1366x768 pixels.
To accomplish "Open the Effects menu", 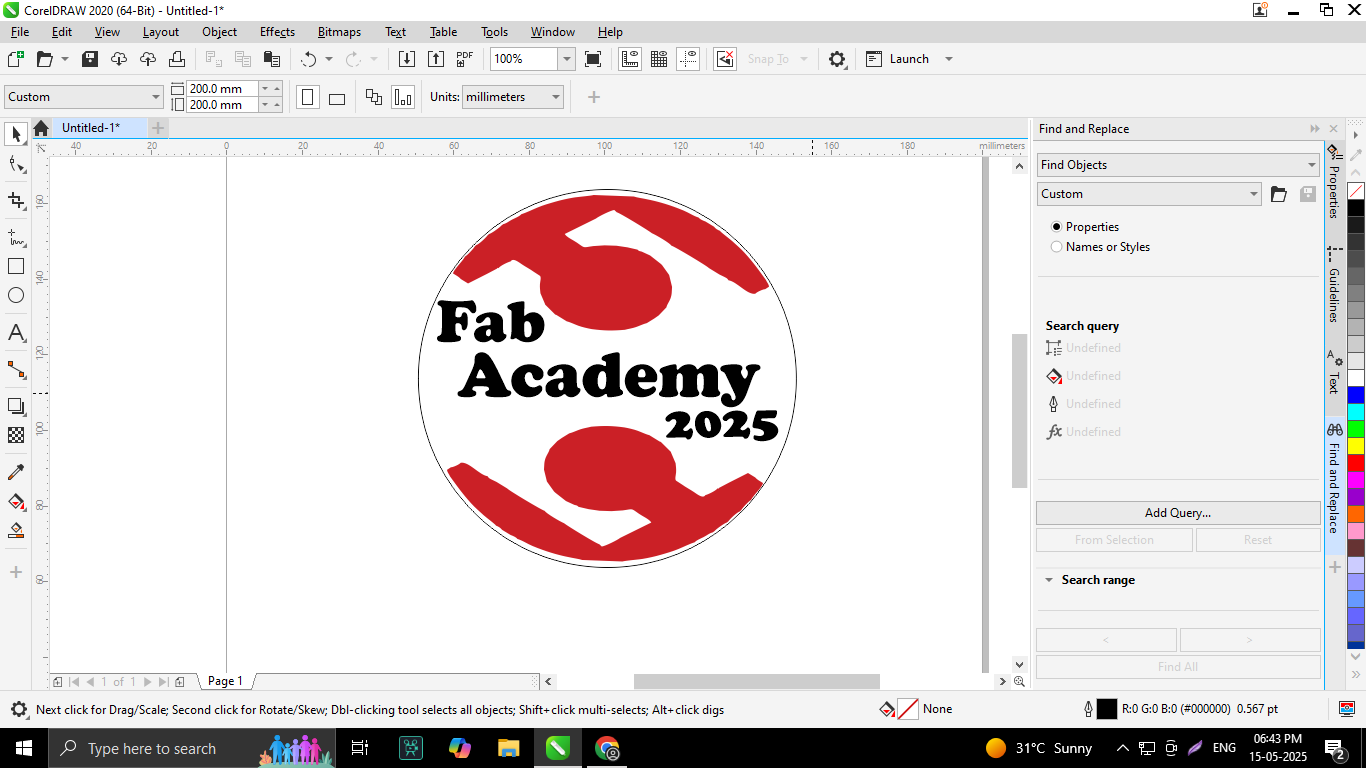I will (277, 32).
